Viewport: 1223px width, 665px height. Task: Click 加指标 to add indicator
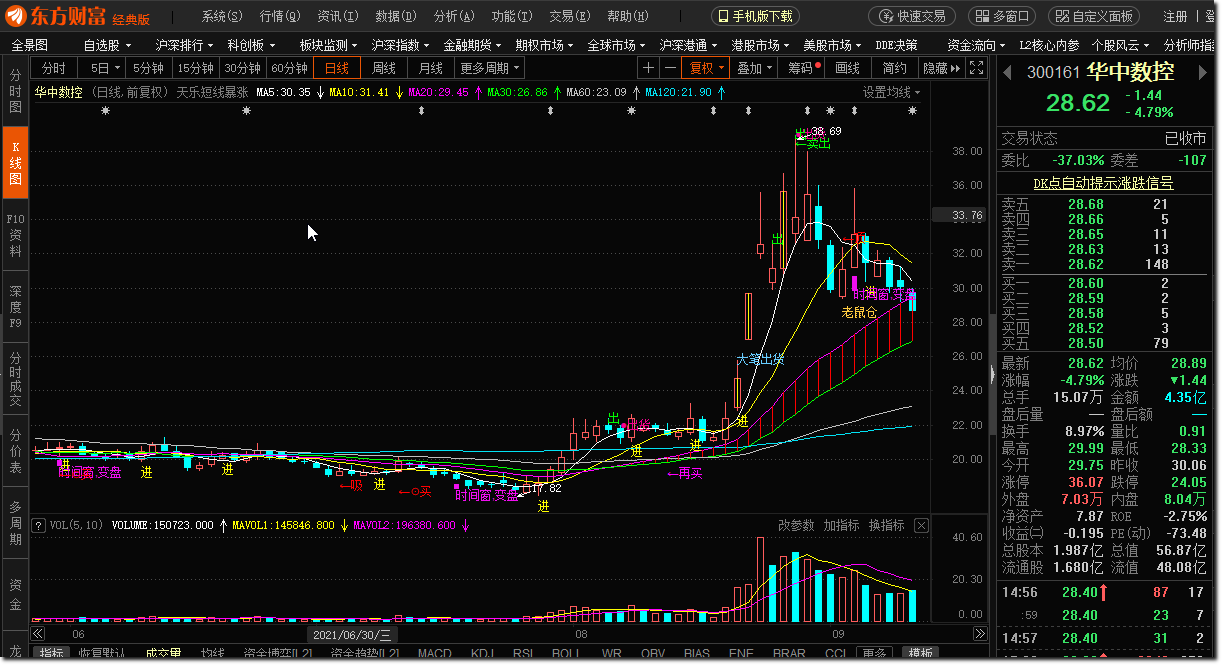842,525
